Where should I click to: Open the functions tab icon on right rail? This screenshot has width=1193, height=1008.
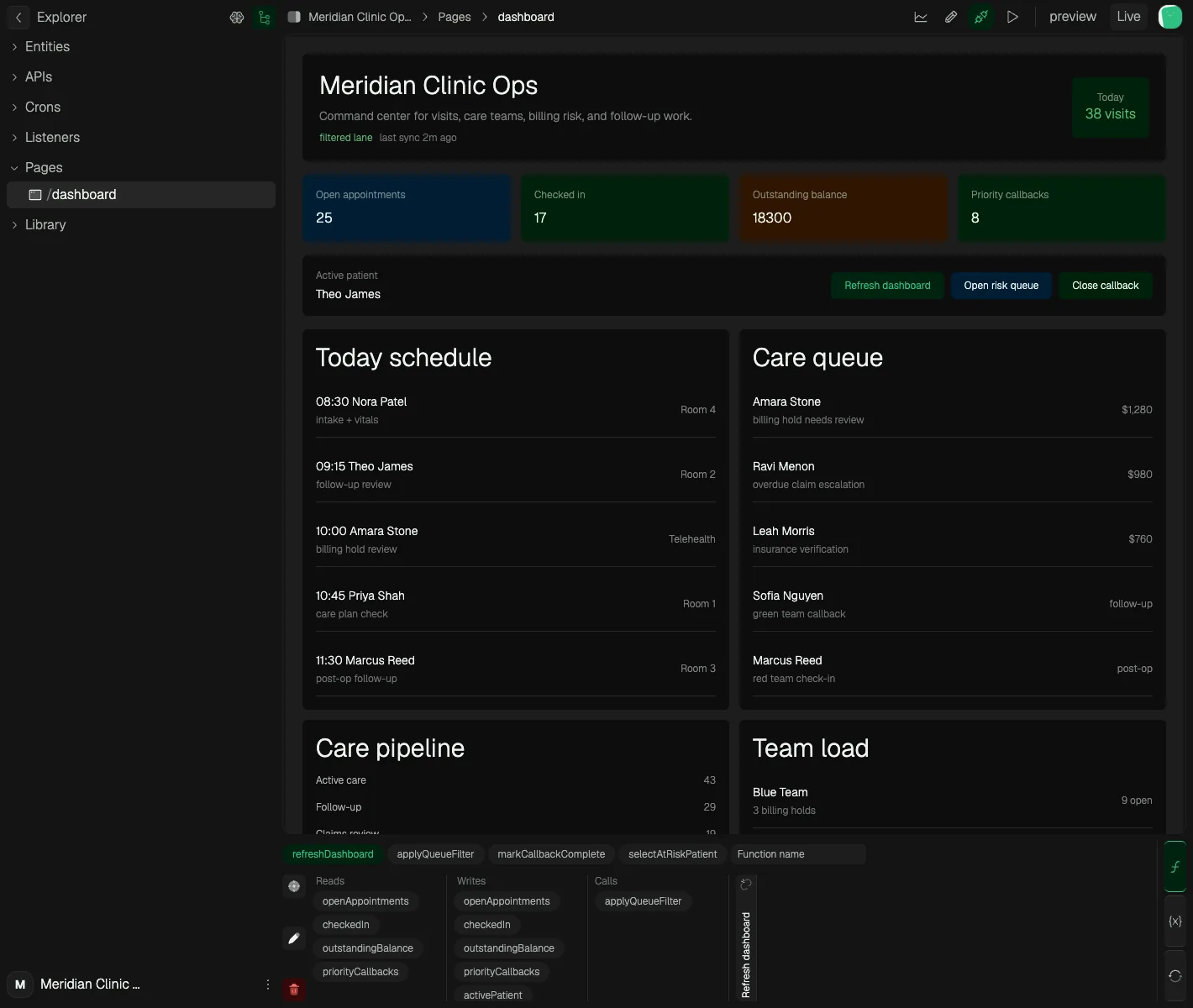tap(1175, 867)
